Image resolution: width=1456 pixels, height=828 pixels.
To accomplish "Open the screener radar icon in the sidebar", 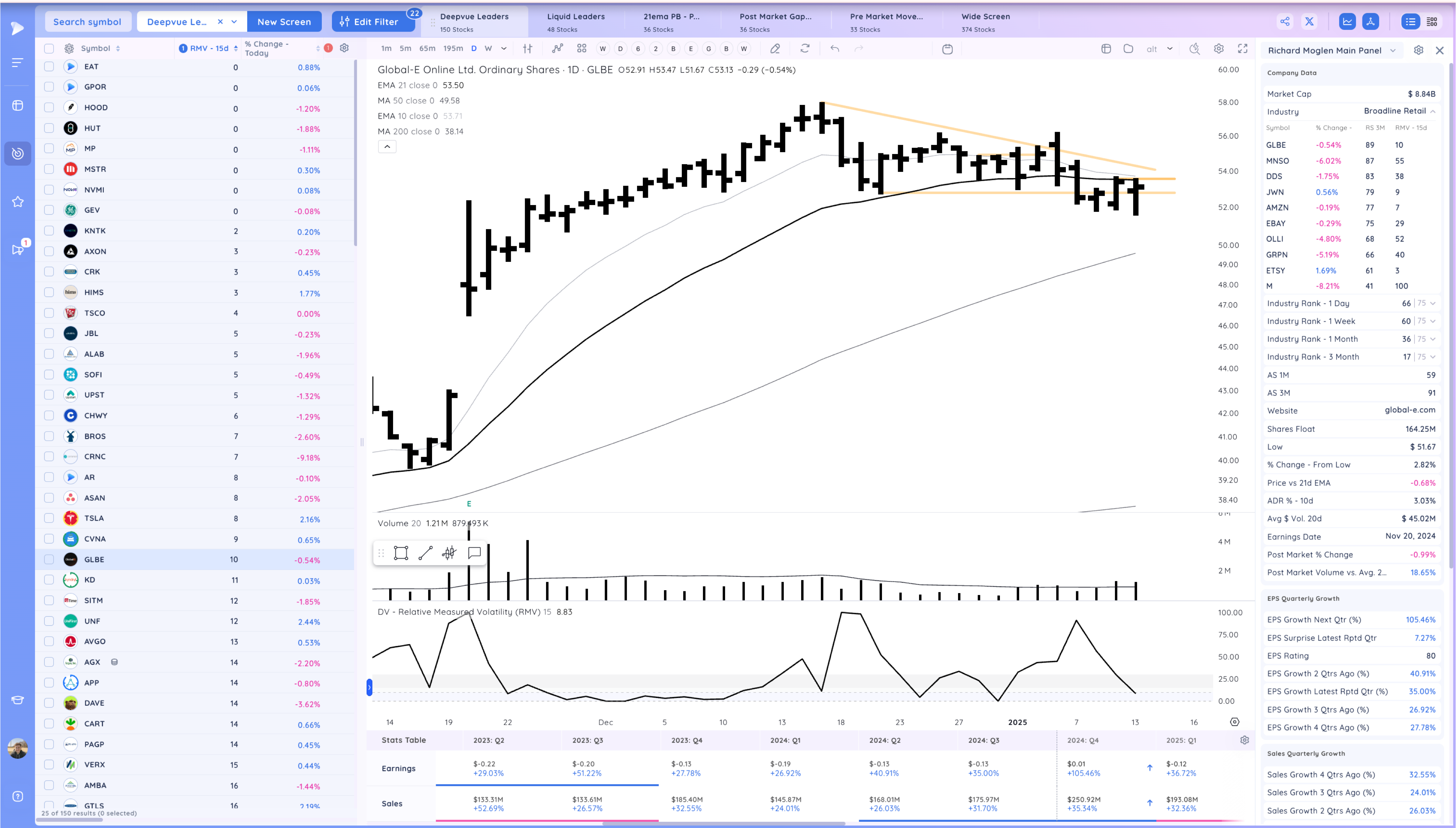I will (17, 154).
